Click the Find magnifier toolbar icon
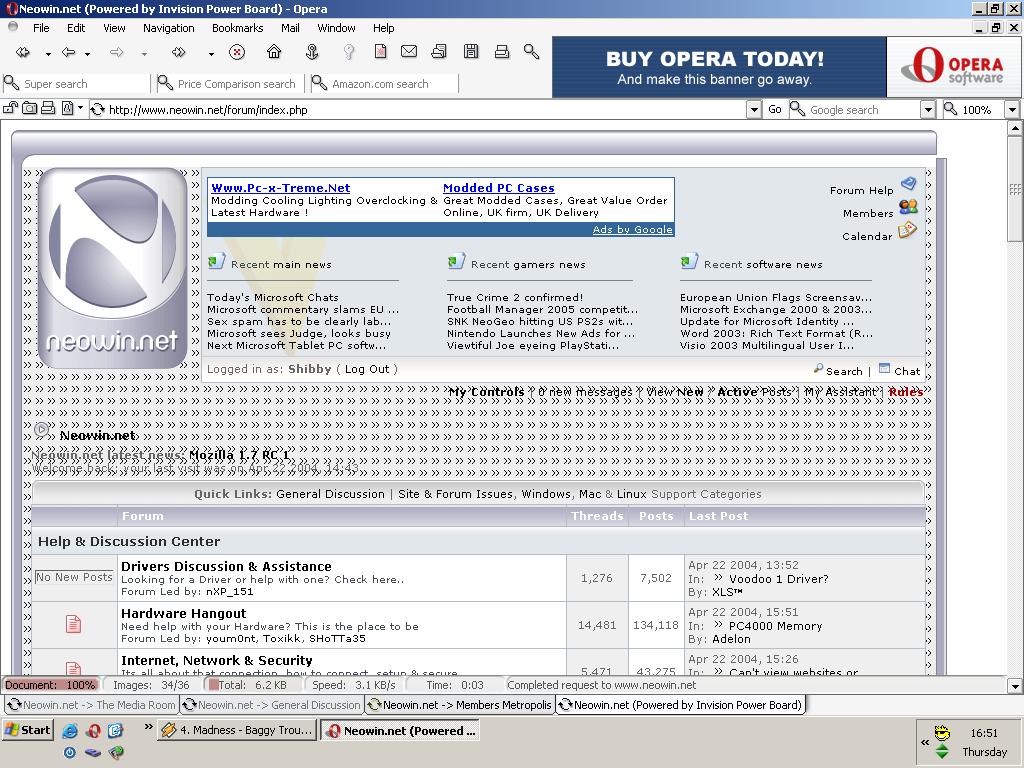Screen dimensions: 1024x768 pos(532,52)
